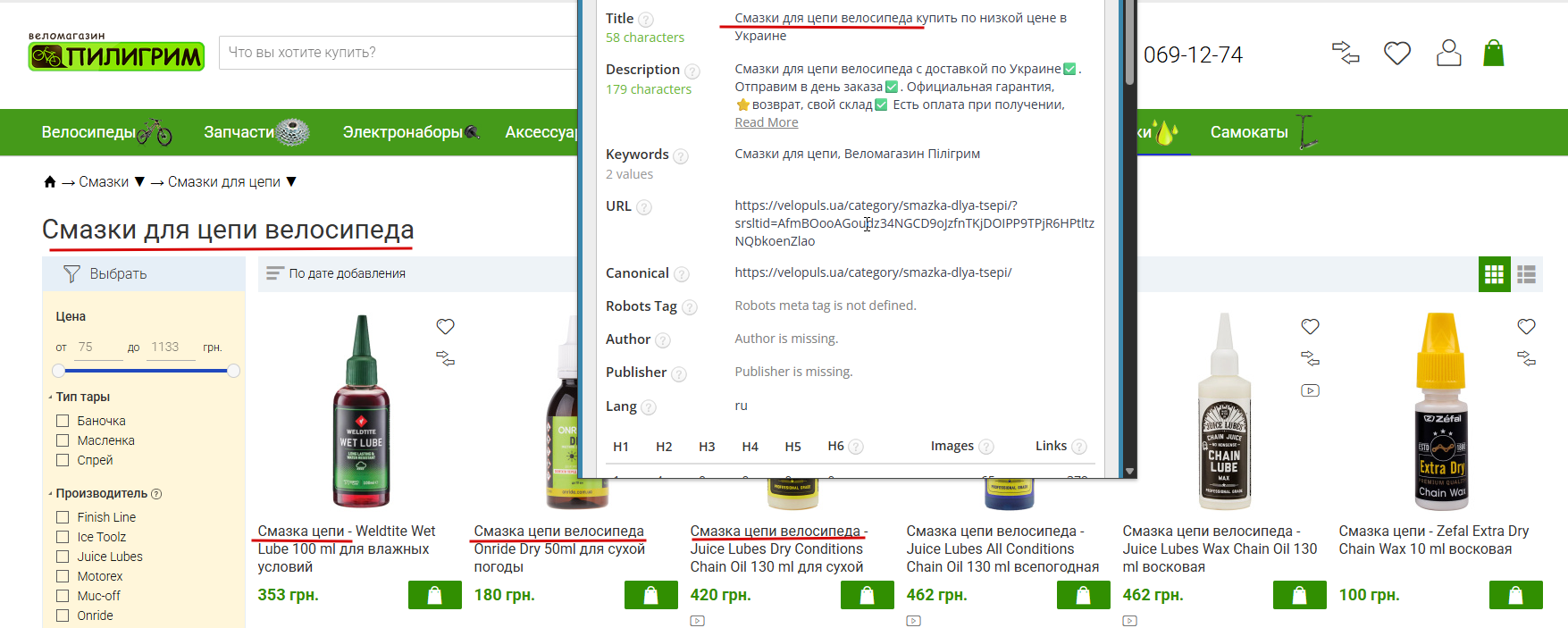Screen dimensions: 1568x628
Task: Open the Запчасти menu
Action: (x=256, y=132)
